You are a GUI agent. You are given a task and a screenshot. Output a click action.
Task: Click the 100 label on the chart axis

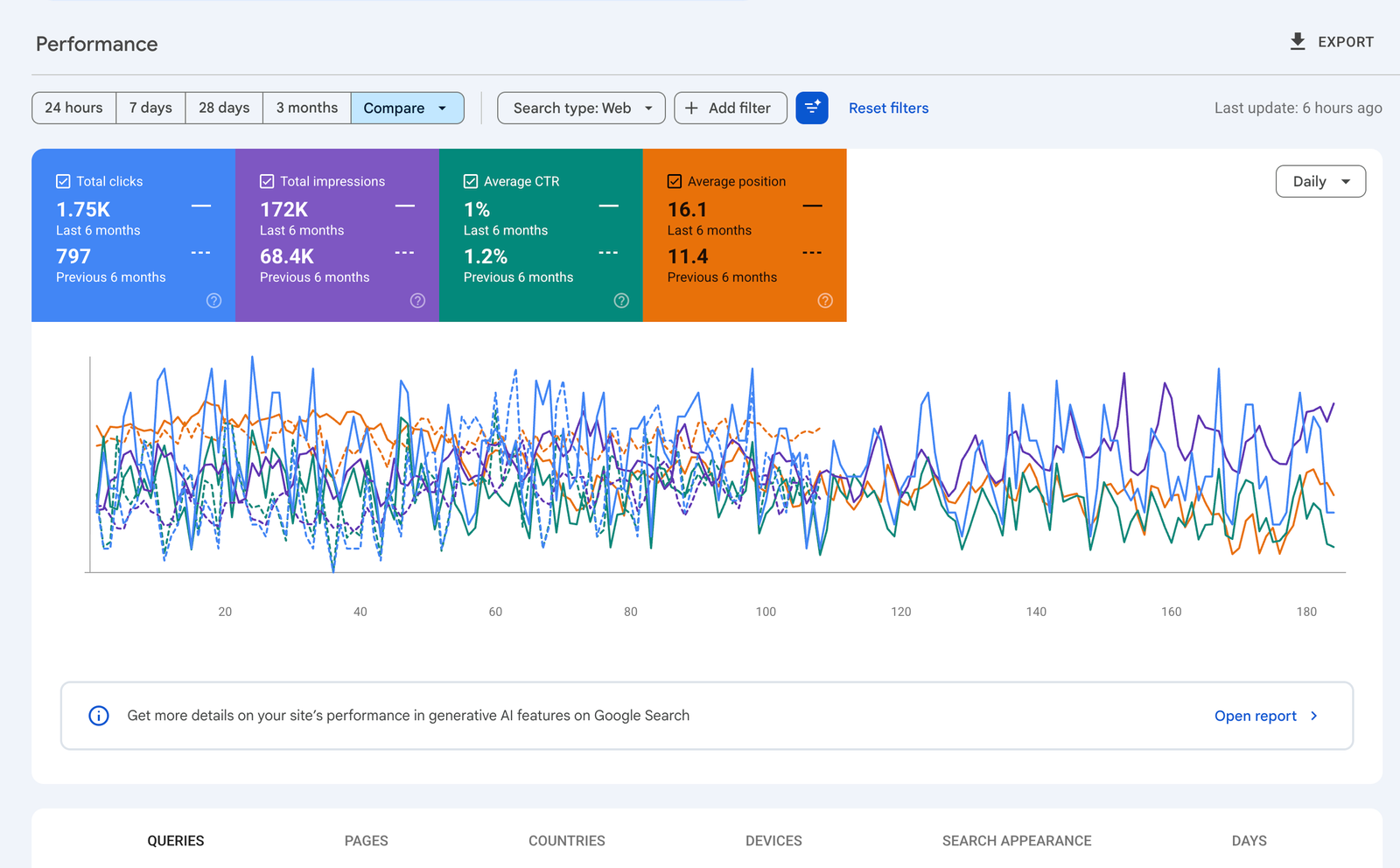point(766,612)
